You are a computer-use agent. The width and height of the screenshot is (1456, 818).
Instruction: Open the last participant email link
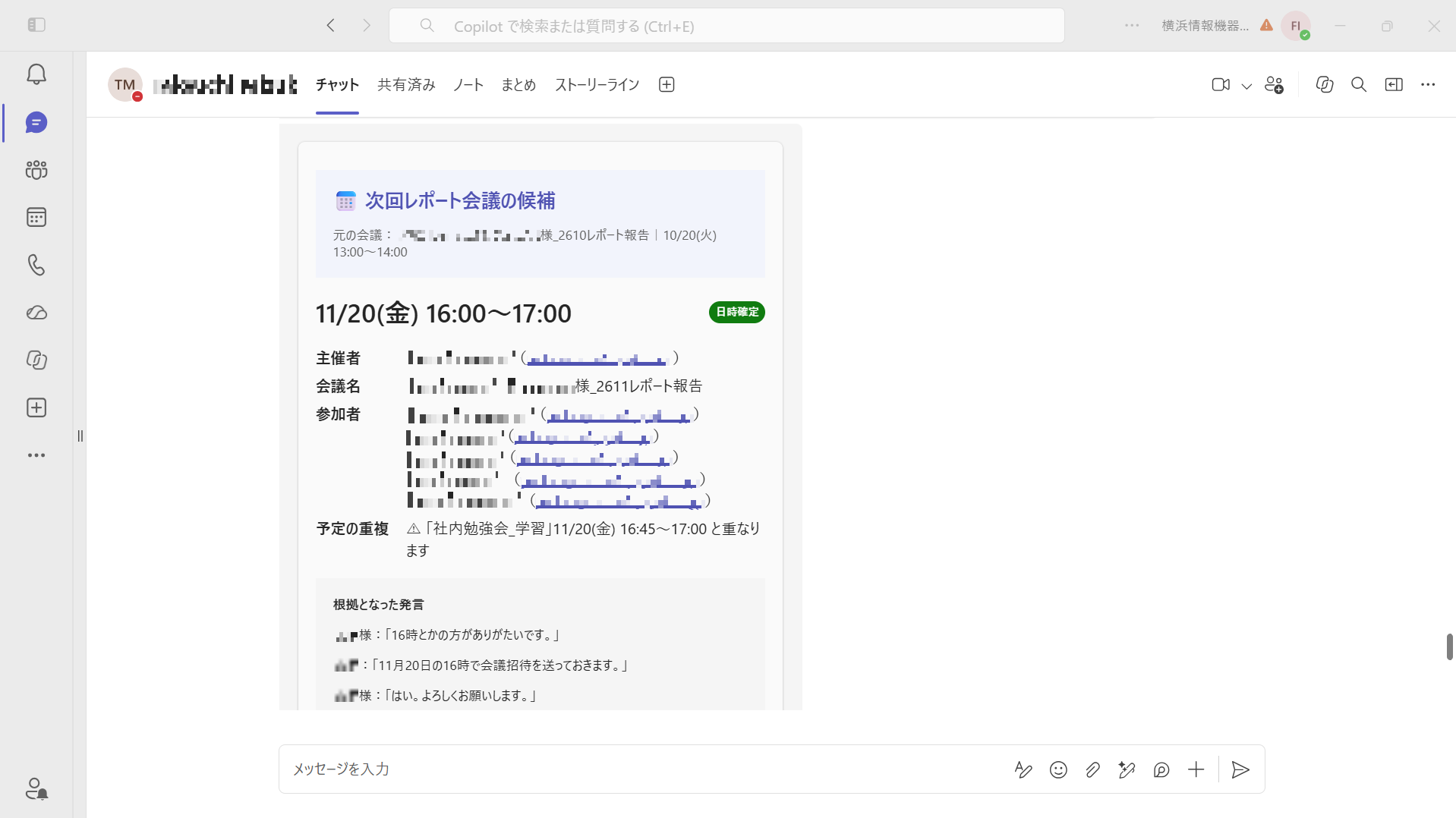point(619,502)
